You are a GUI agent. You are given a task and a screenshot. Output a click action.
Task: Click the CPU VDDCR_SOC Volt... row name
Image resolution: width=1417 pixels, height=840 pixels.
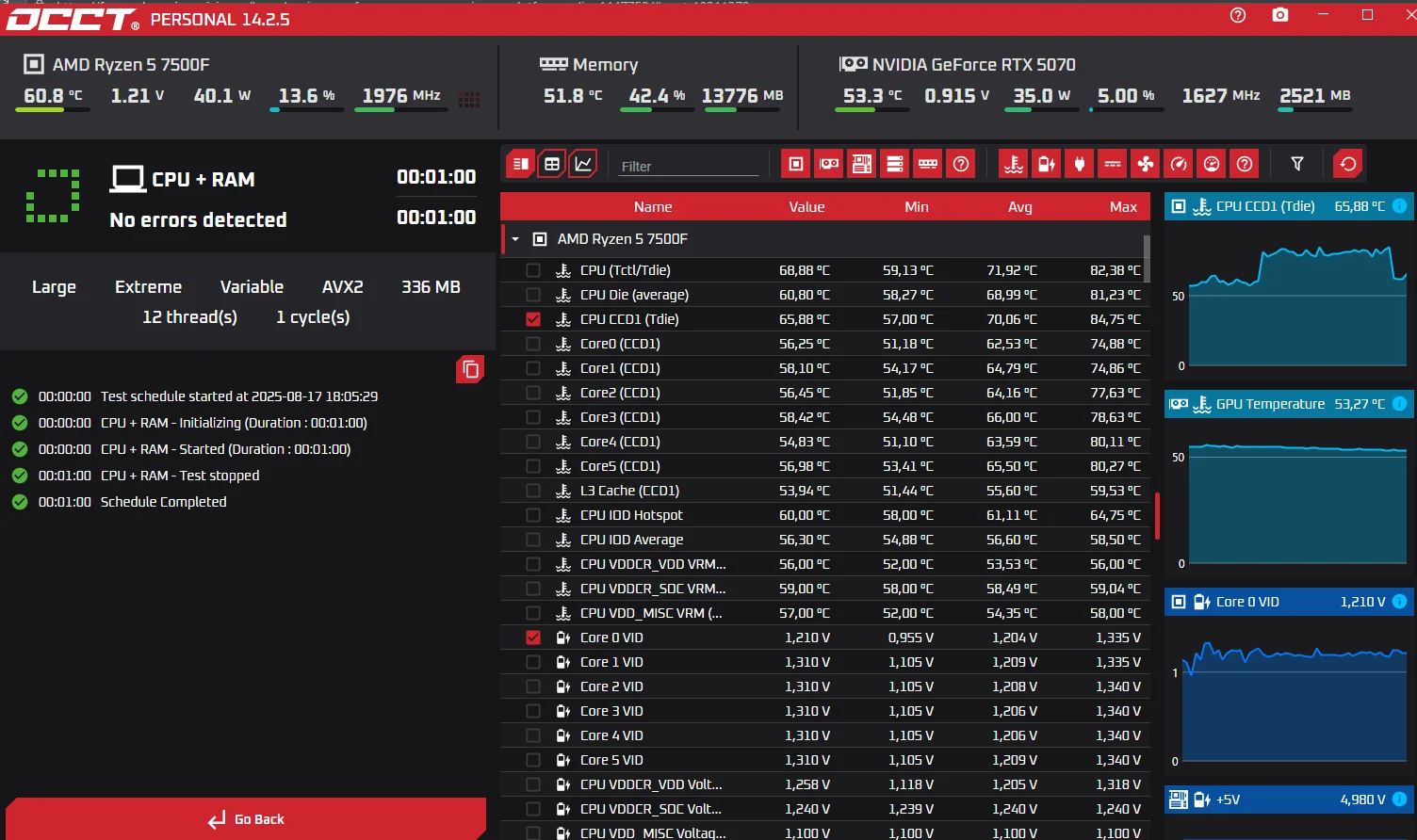click(x=651, y=809)
